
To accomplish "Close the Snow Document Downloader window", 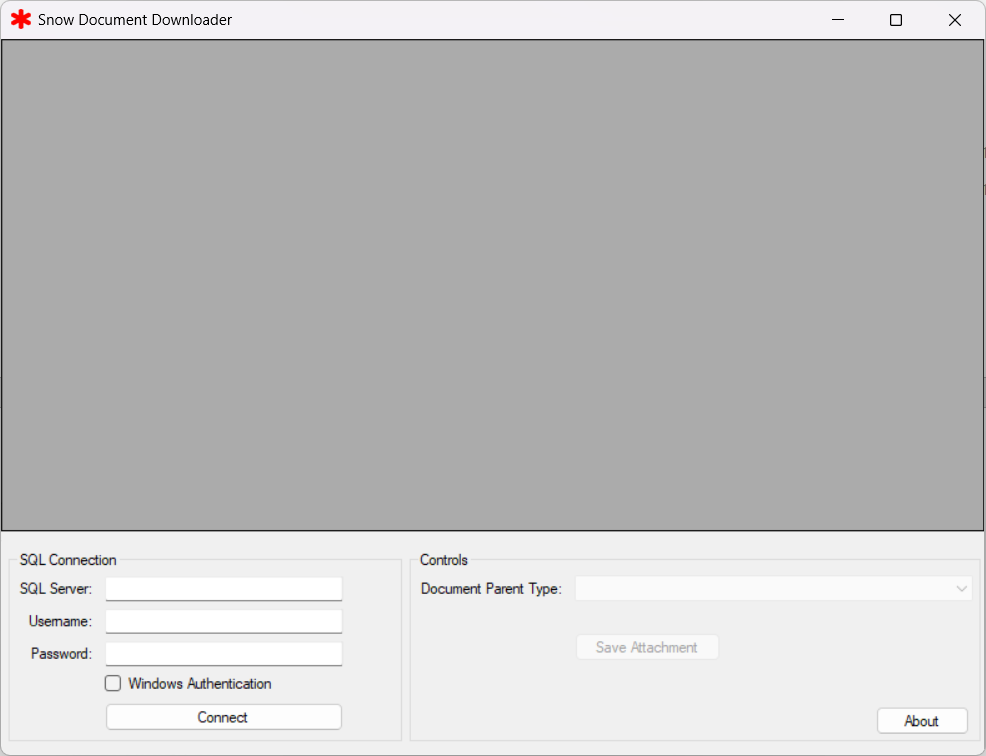I will point(955,20).
